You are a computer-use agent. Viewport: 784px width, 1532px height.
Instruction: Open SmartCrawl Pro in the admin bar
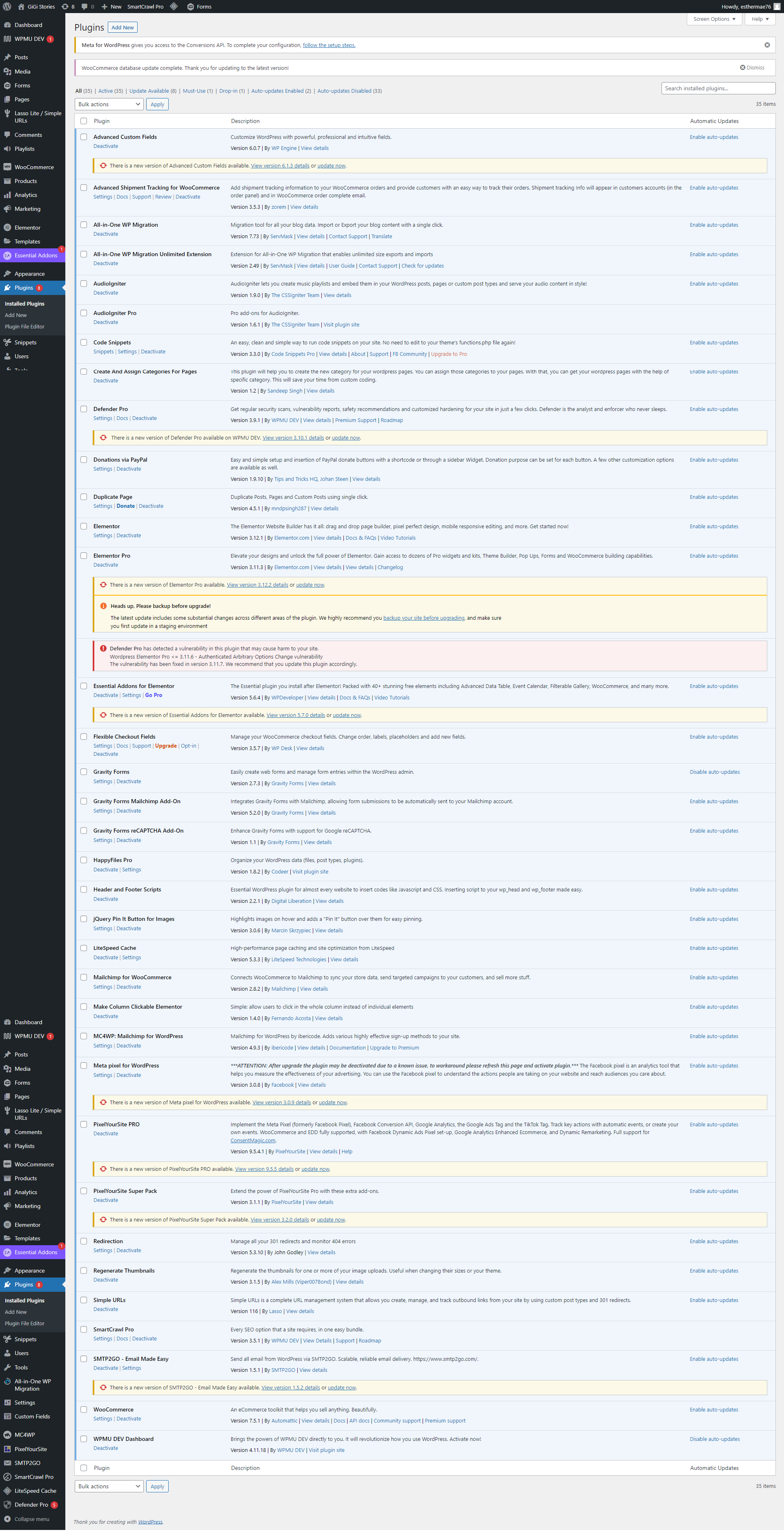[145, 7]
